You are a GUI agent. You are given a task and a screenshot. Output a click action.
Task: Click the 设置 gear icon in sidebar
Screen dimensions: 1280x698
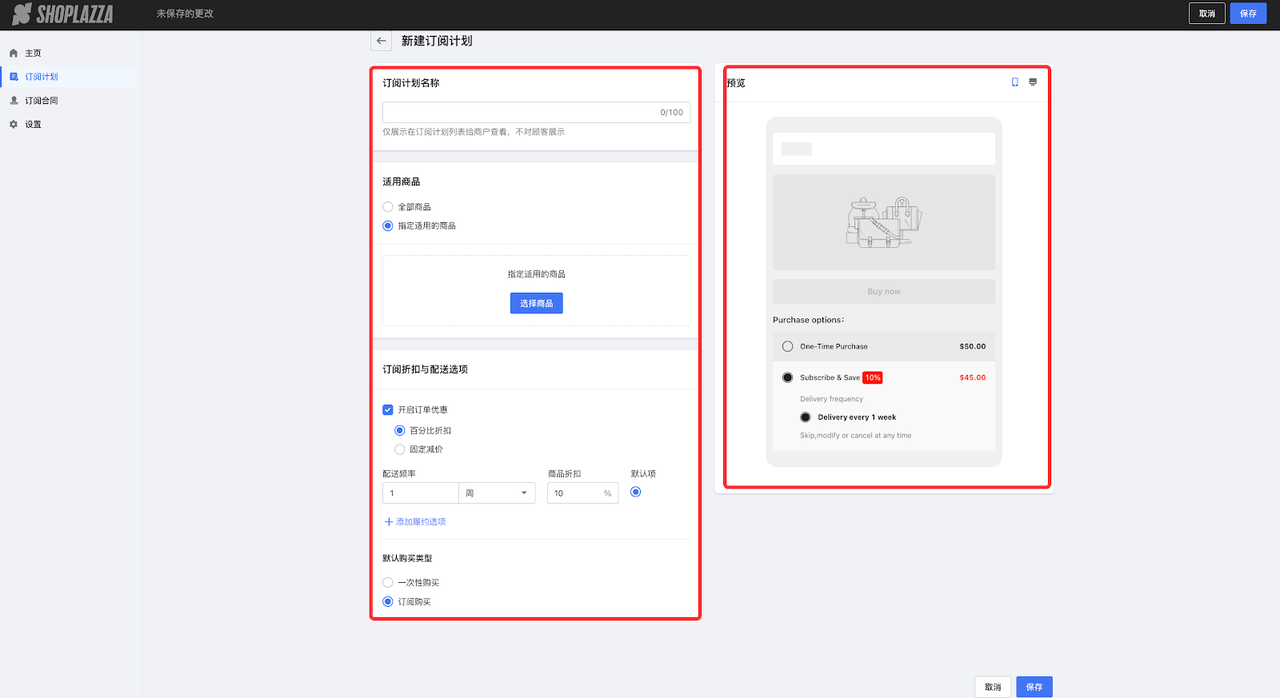[14, 124]
